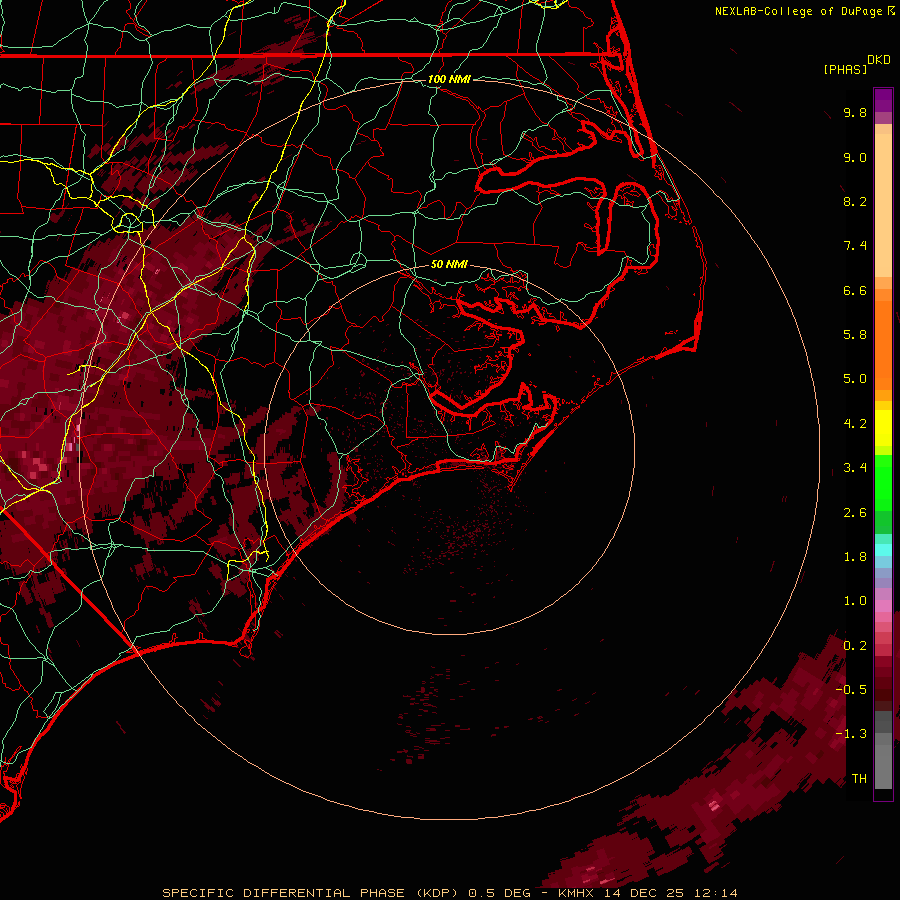
Task: Click the 9.0 scale value
Action: [x=855, y=157]
